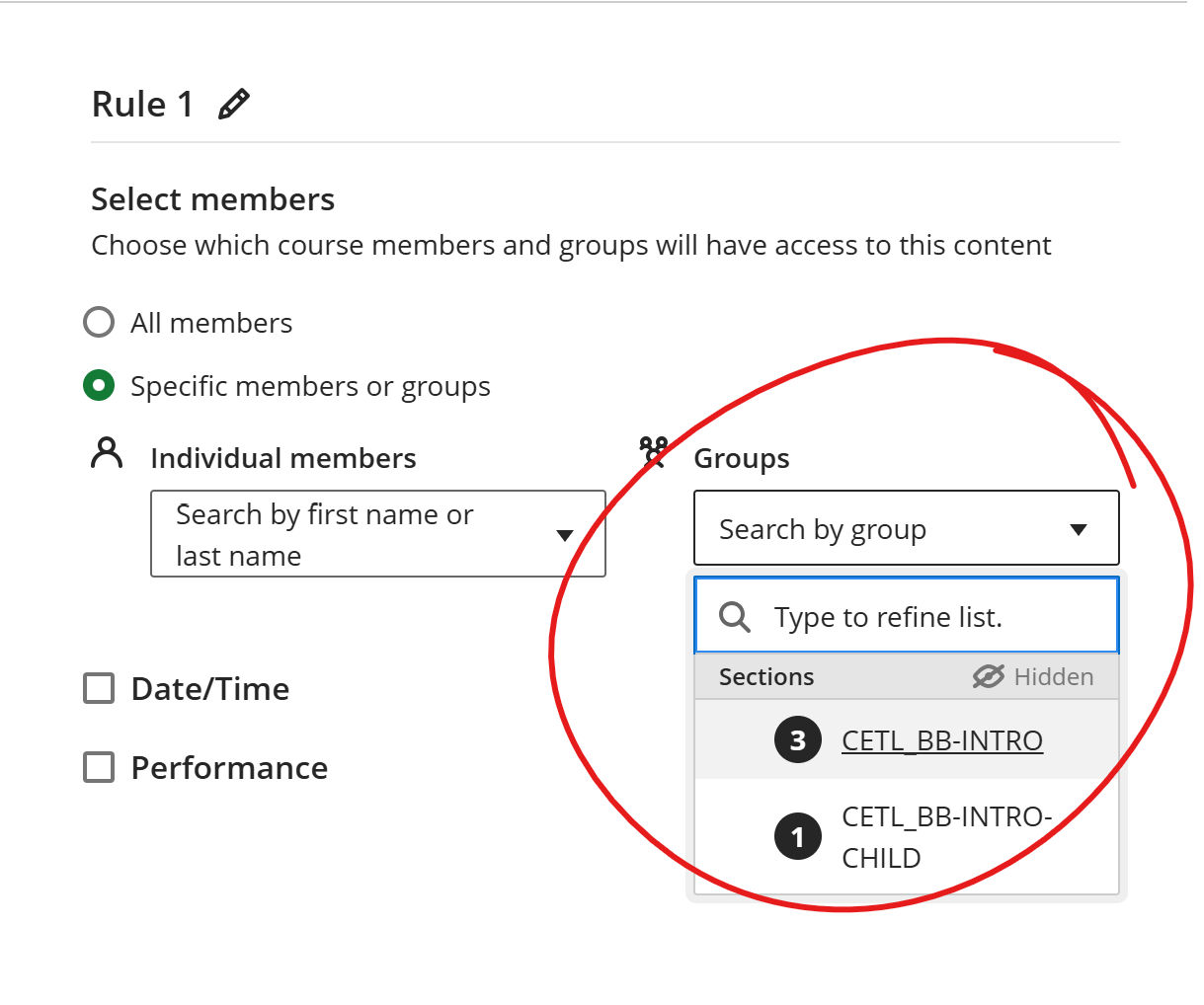Choose the CETL_BB-INTRO section
Screen dimensions: 1204x1005
907,740
